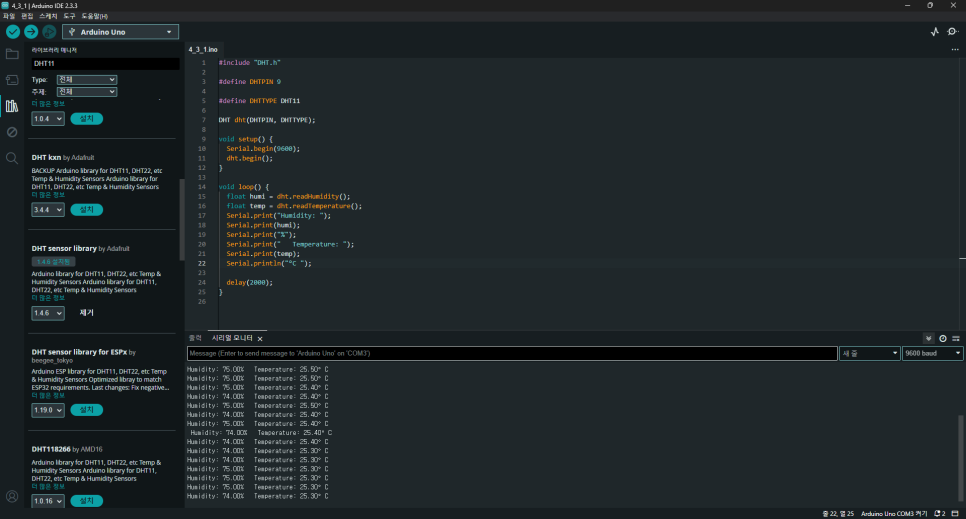Open more info link under DHT118266
Viewport: 966px width, 519px height.
click(x=48, y=486)
